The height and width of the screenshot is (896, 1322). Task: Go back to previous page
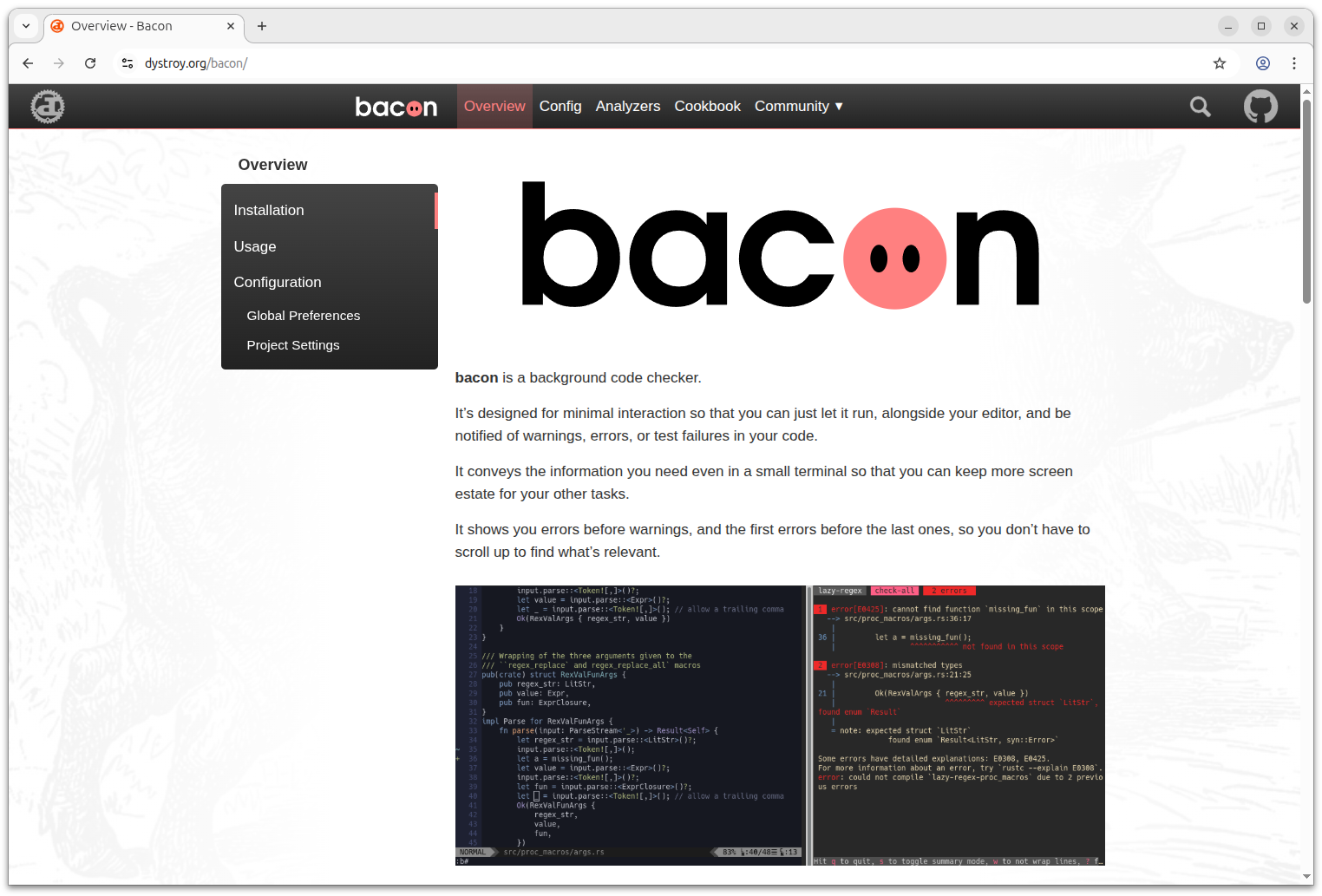tap(28, 63)
